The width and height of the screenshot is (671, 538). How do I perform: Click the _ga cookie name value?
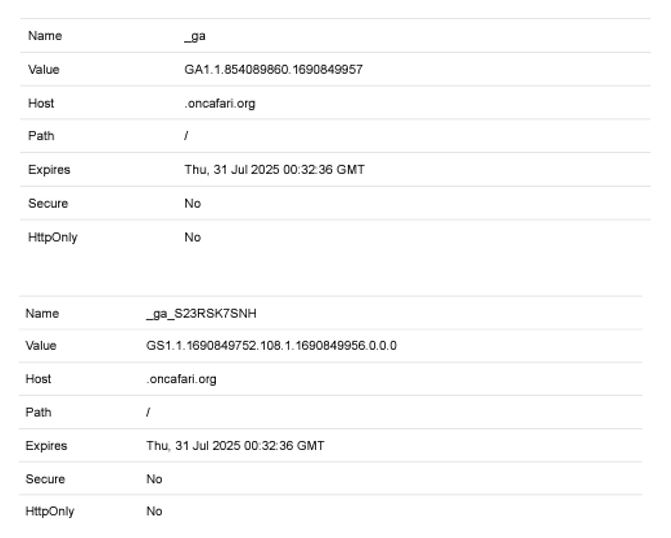[195, 36]
